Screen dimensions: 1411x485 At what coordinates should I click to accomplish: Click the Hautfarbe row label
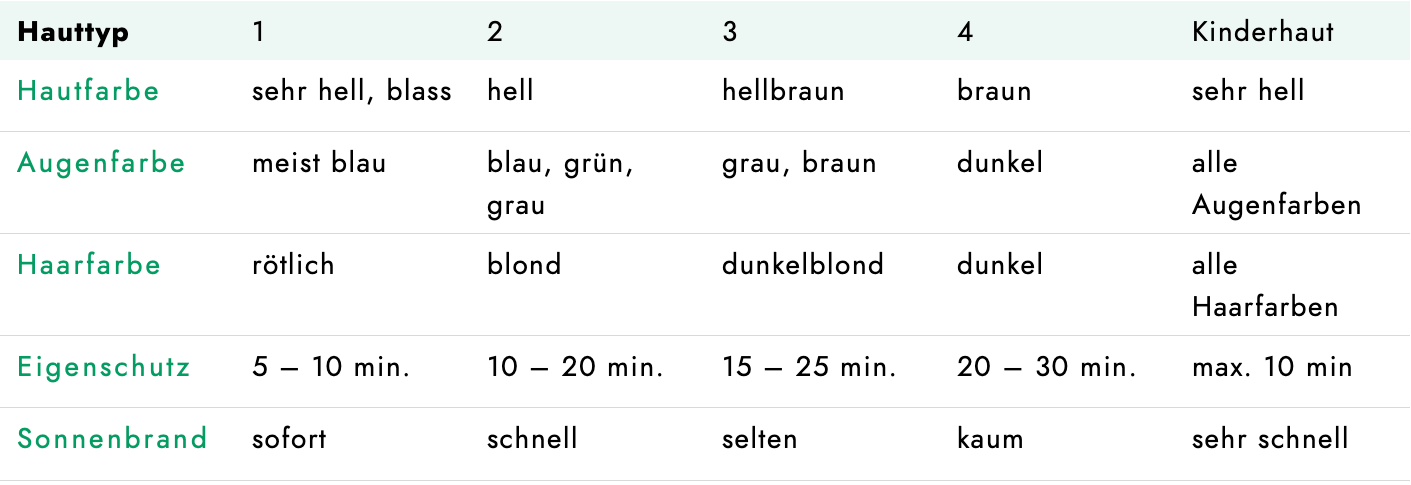(88, 91)
